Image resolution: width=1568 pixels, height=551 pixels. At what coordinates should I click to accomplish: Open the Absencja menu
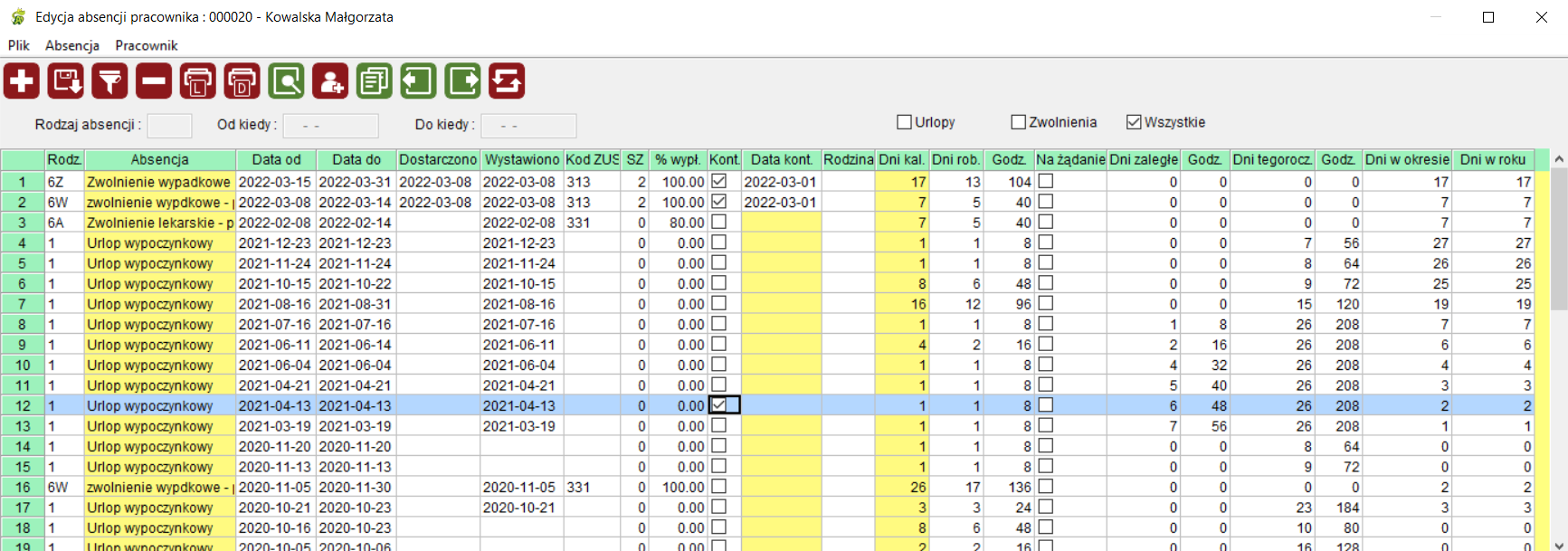click(x=72, y=45)
